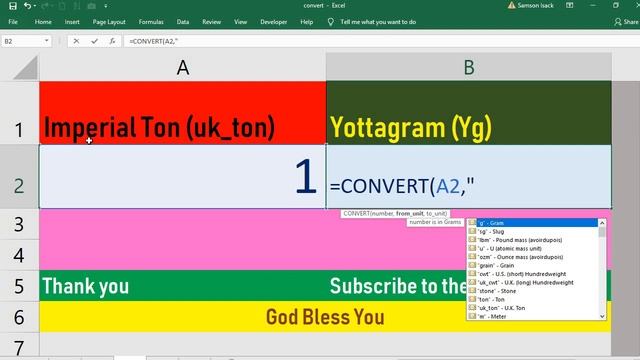Screen dimensions: 640x360
Task: Choose "uk_cwt" - U.K. (long) Hundredweight
Action: pyautogui.click(x=533, y=282)
